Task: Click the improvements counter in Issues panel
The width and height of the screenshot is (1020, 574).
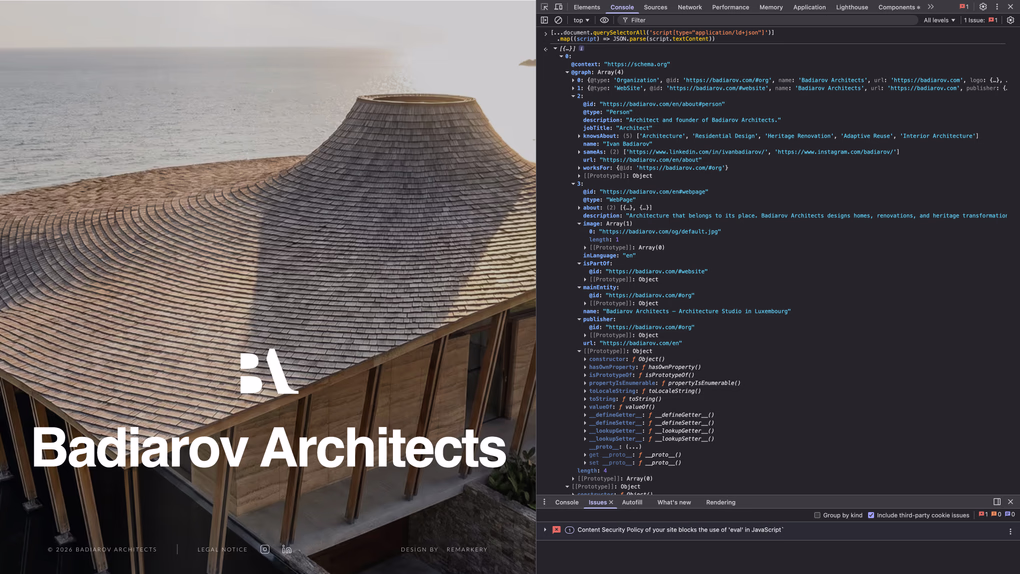Action: (x=1010, y=515)
